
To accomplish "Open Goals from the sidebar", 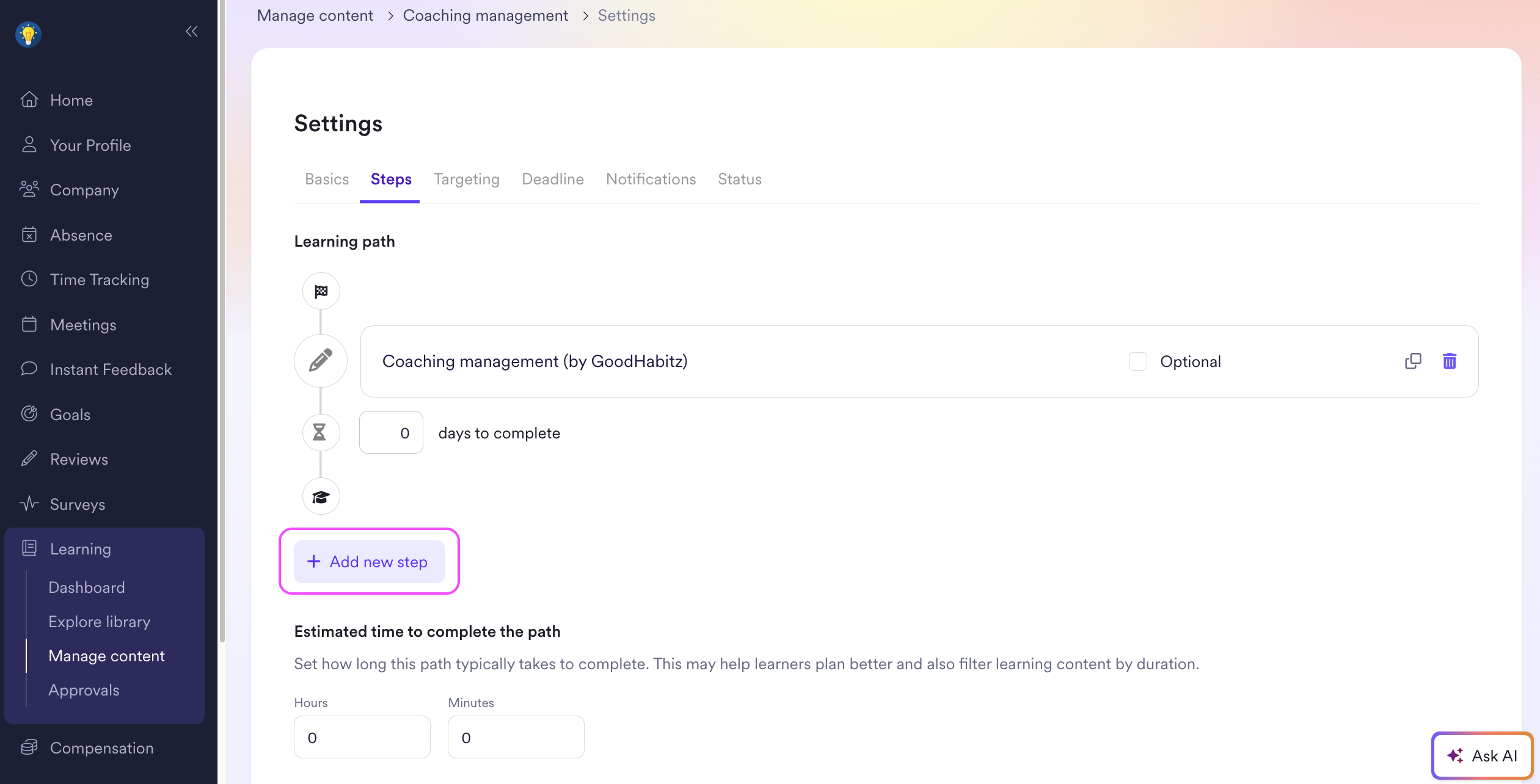I will click(70, 414).
